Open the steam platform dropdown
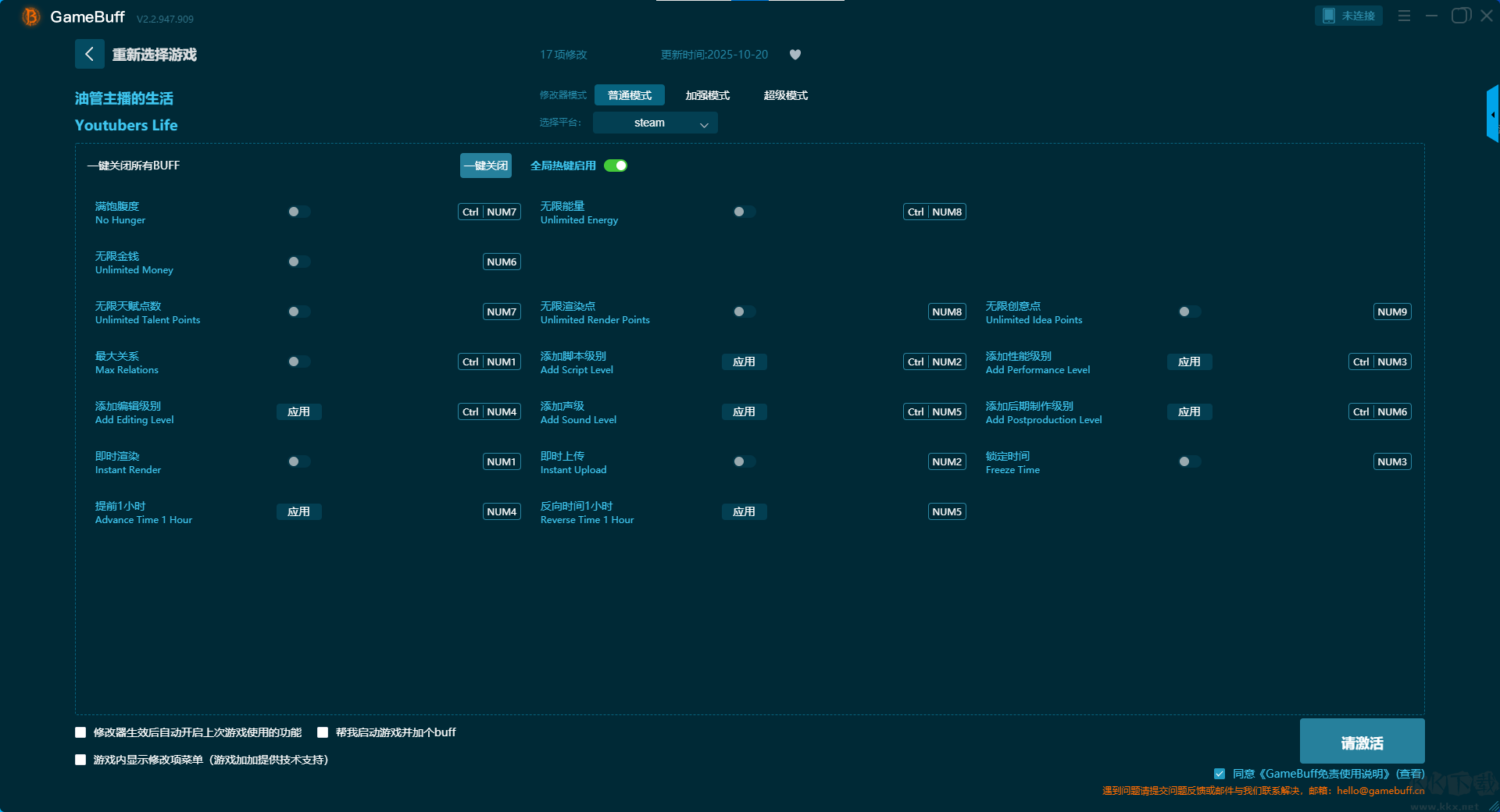 coord(655,123)
